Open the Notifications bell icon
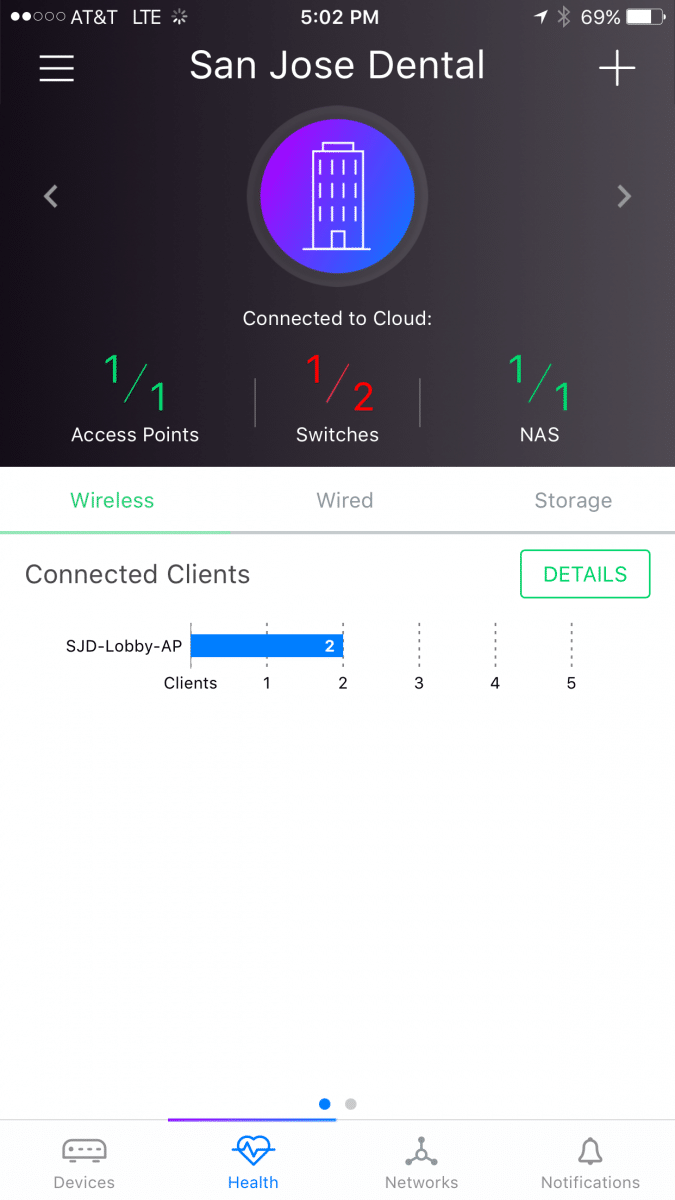Image resolution: width=675 pixels, height=1200 pixels. pyautogui.click(x=590, y=1151)
